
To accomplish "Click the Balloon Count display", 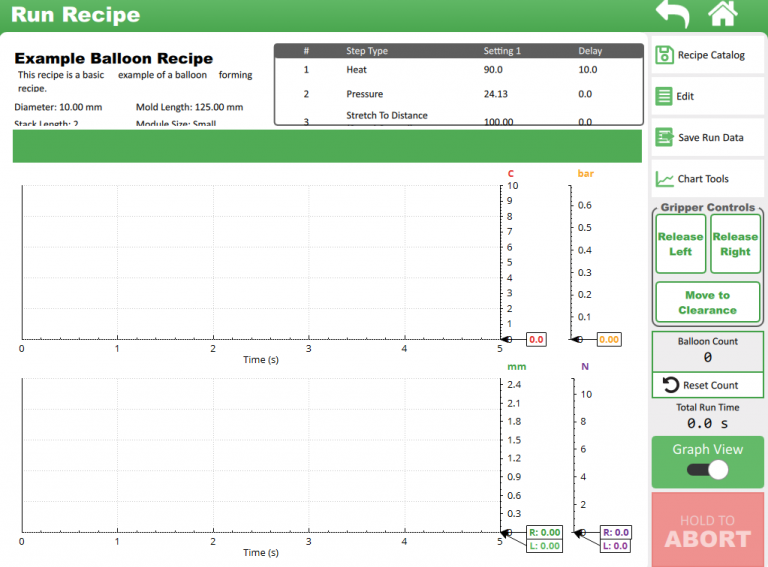I will click(x=707, y=350).
